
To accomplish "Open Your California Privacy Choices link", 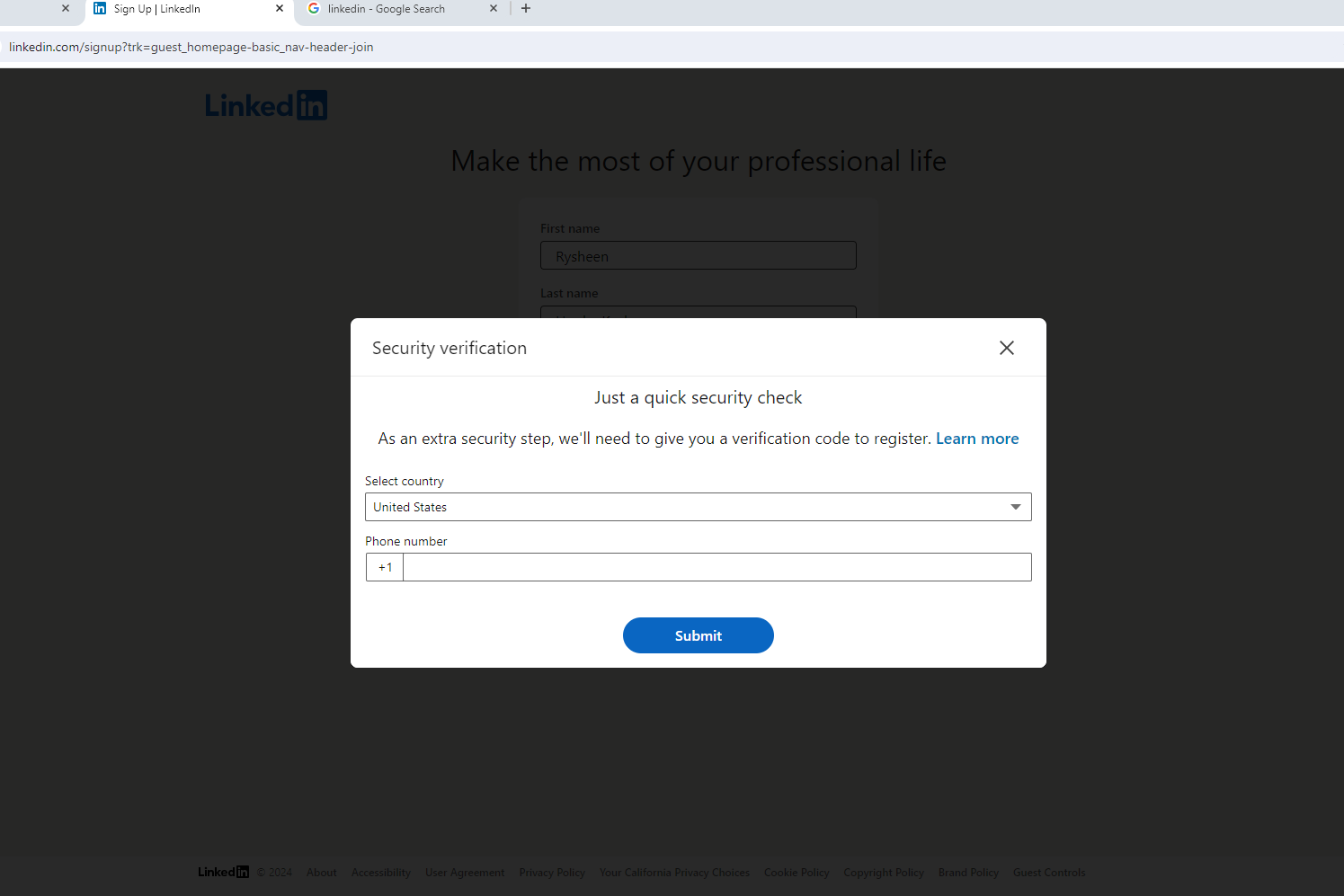I will (x=674, y=873).
